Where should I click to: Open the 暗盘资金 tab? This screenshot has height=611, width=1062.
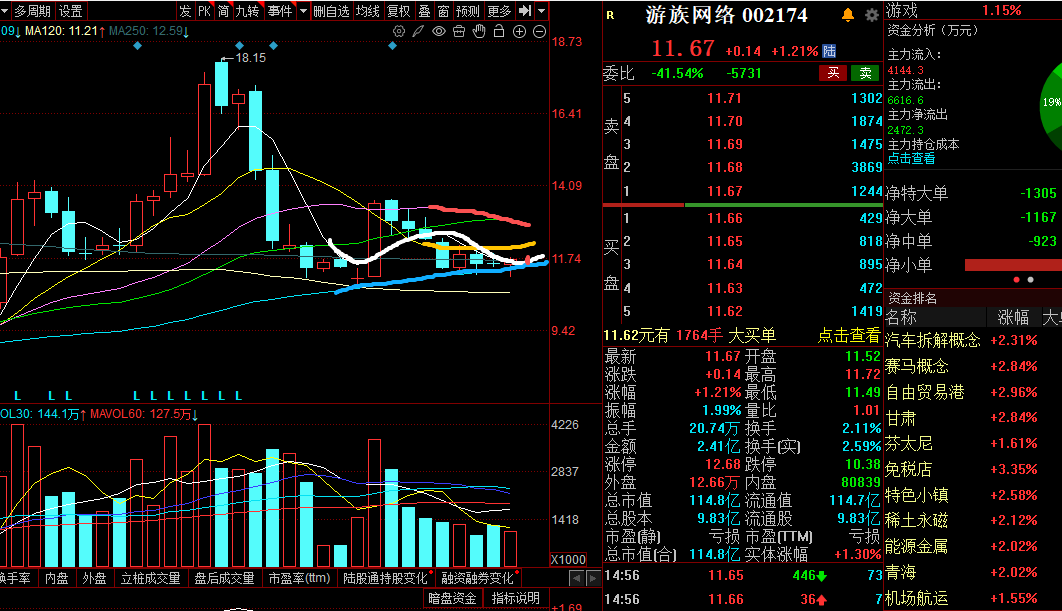click(x=452, y=598)
